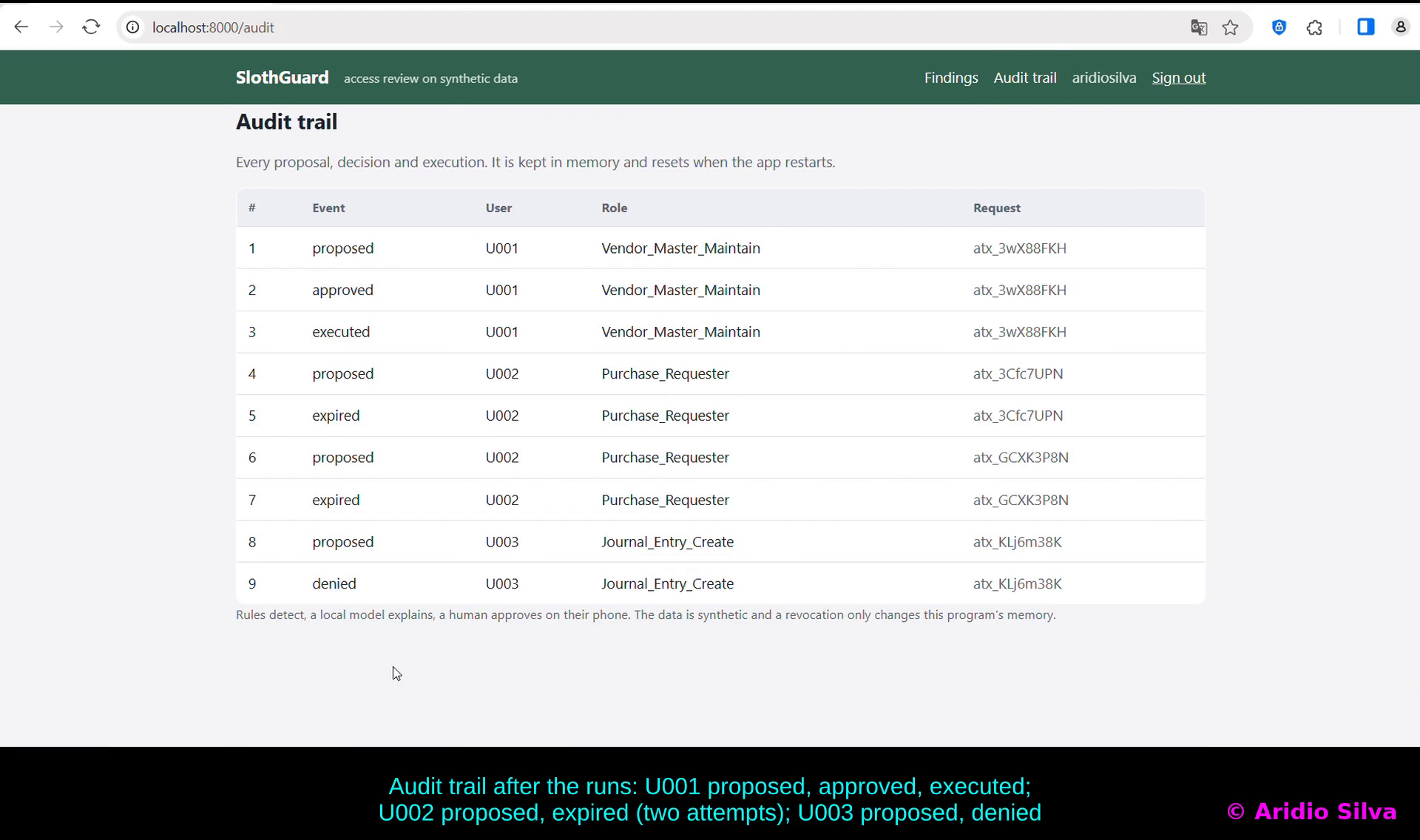
Task: Select the executed event in row 3
Action: tap(341, 332)
